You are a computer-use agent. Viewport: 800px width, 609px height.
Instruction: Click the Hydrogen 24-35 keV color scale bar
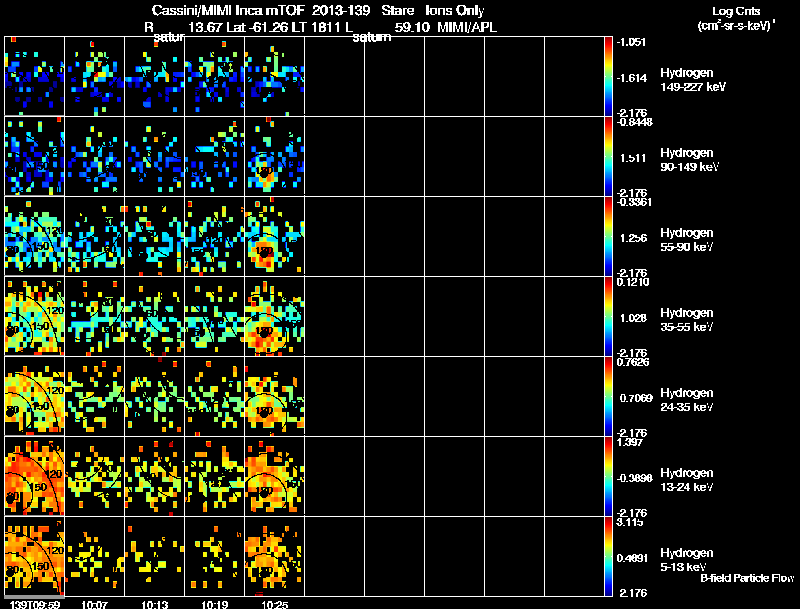point(608,396)
